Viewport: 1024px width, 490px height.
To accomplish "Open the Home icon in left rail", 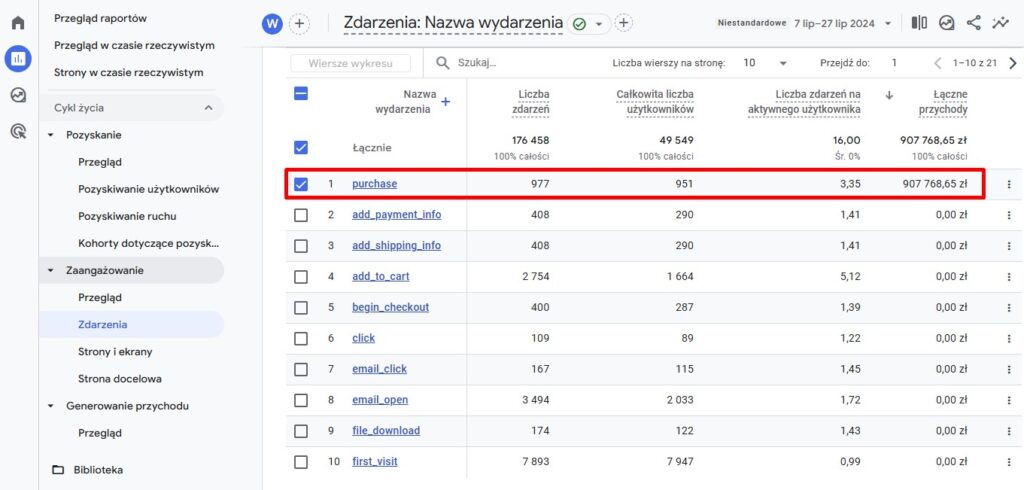I will click(18, 23).
